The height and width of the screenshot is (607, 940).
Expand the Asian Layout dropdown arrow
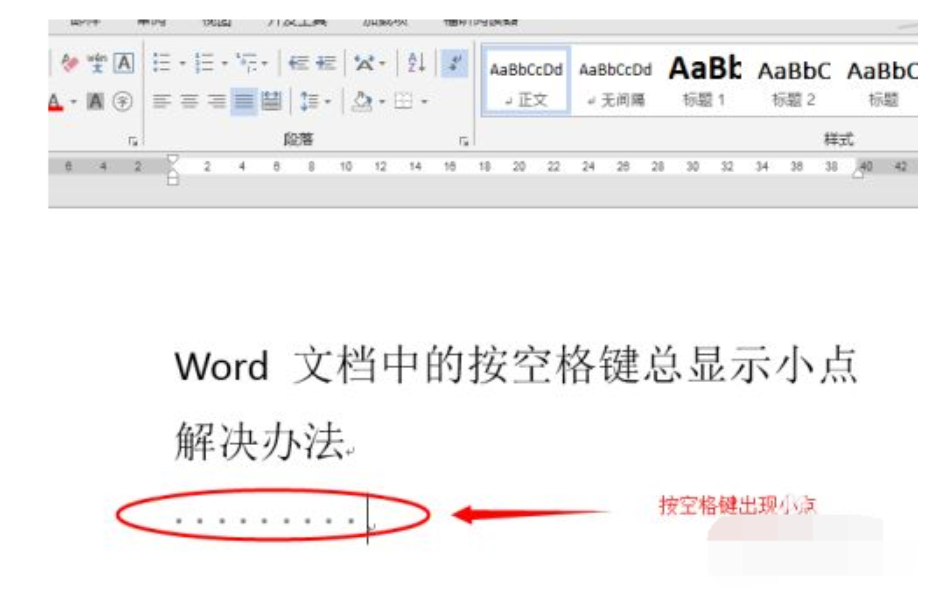[382, 63]
